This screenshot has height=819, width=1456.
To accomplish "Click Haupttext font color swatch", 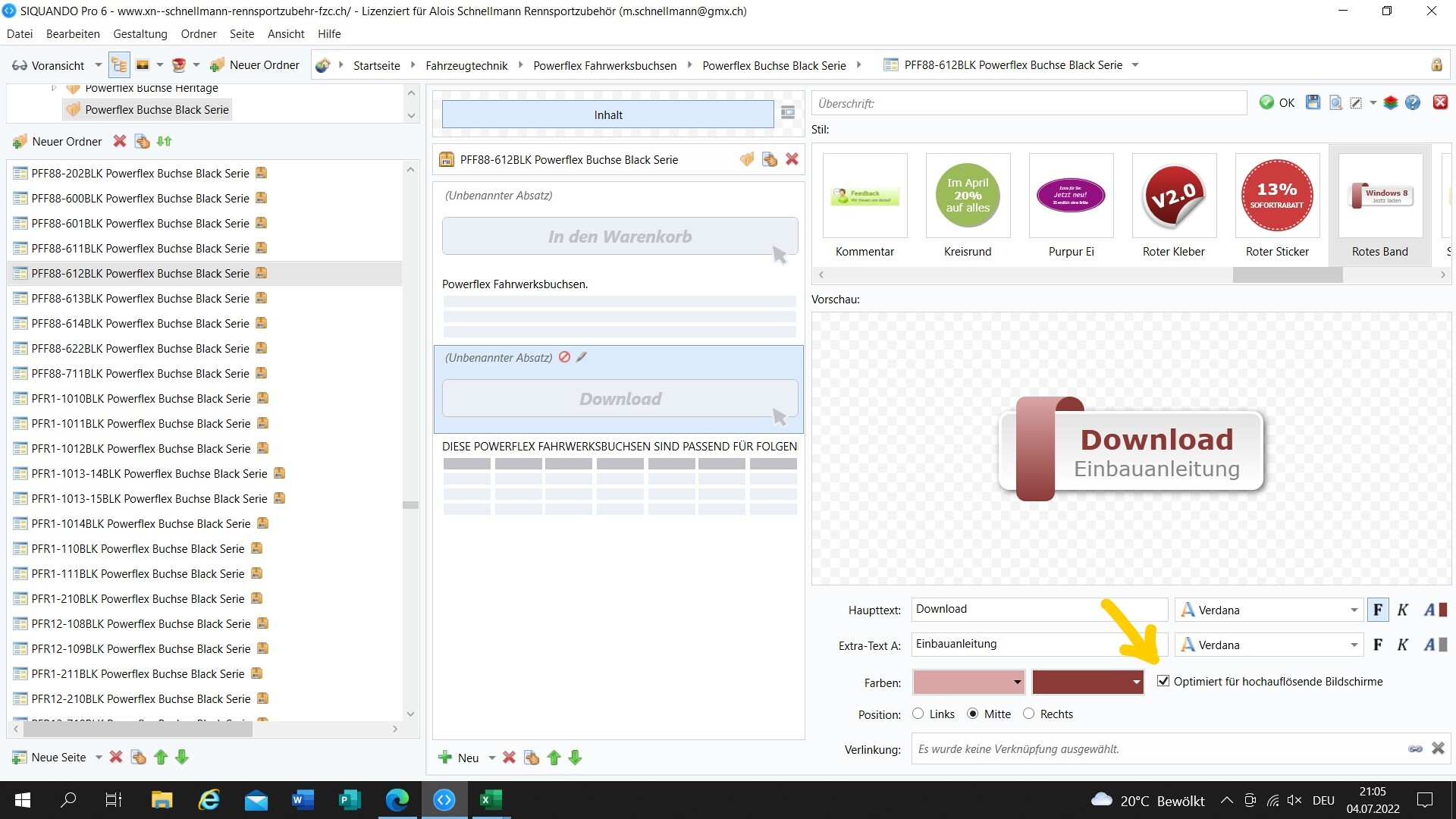I will [1435, 610].
